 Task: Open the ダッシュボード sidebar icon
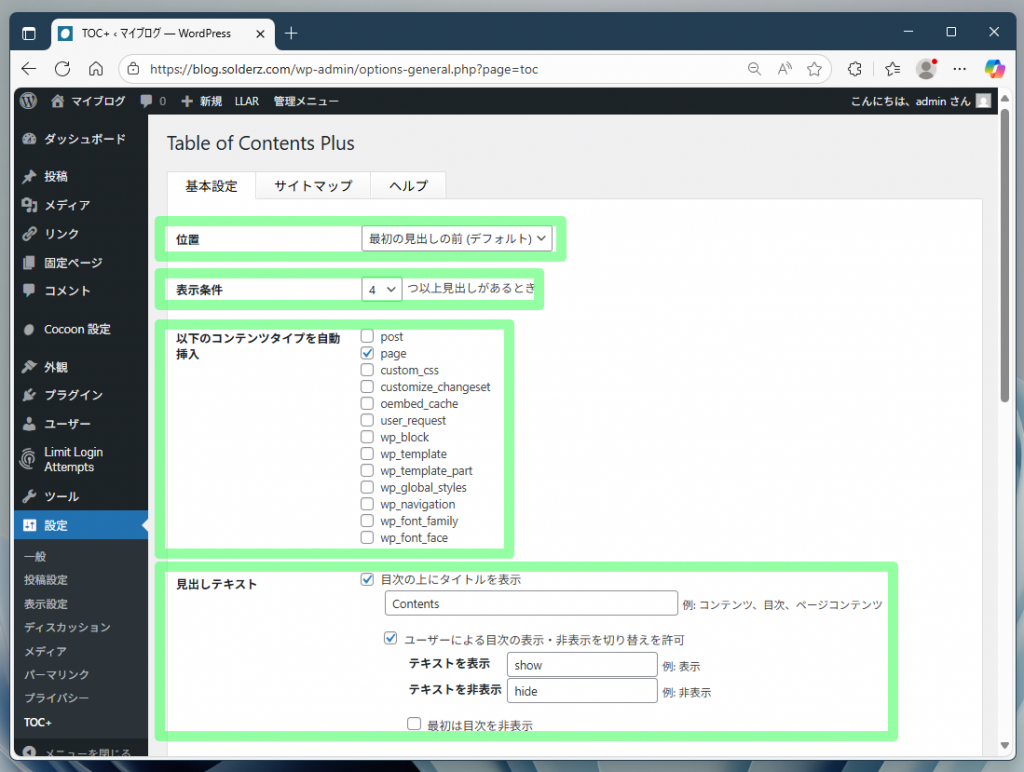(31, 138)
